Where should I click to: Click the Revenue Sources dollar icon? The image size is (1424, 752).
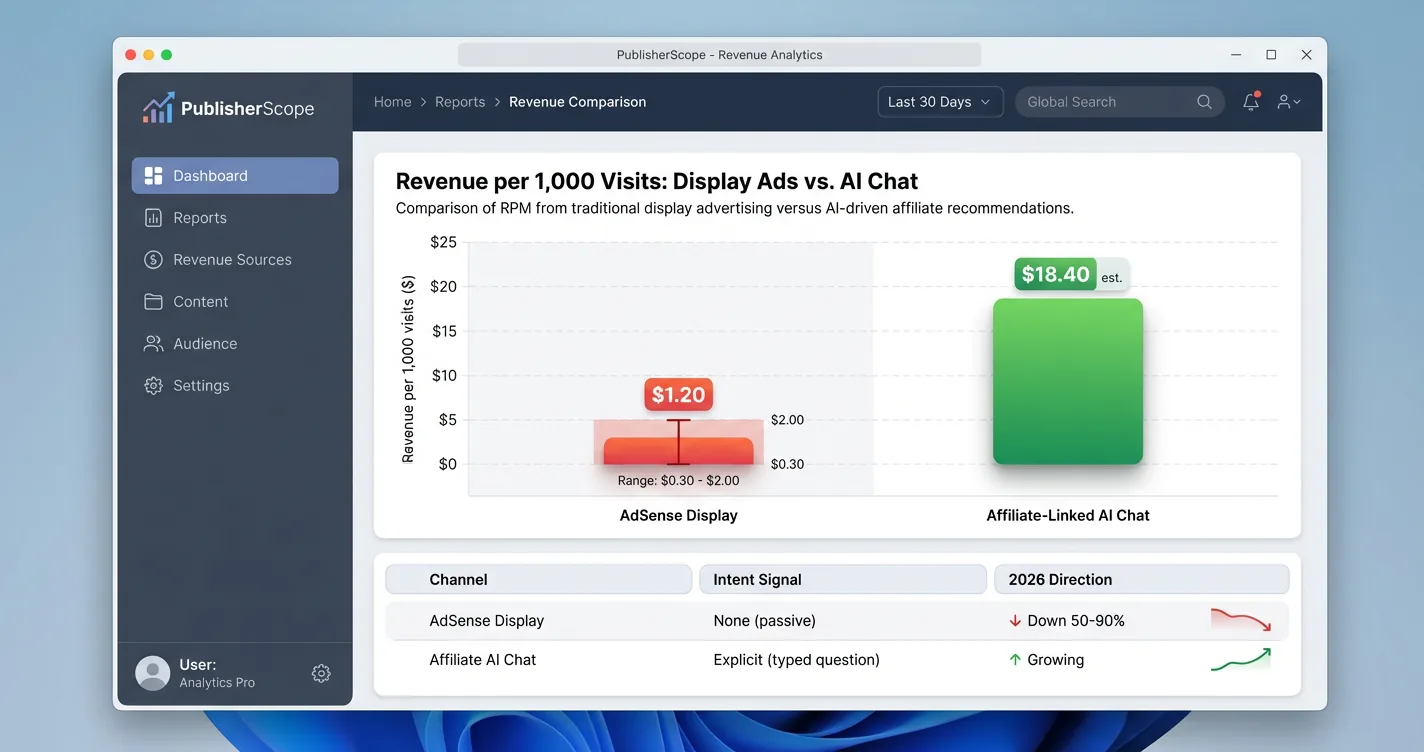click(x=153, y=259)
